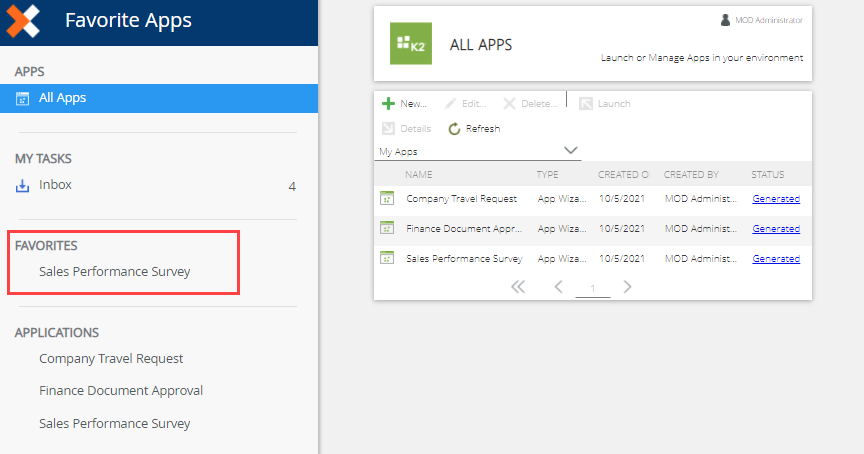Go to previous page arrow
Viewport: 864px width, 454px height.
pos(558,287)
